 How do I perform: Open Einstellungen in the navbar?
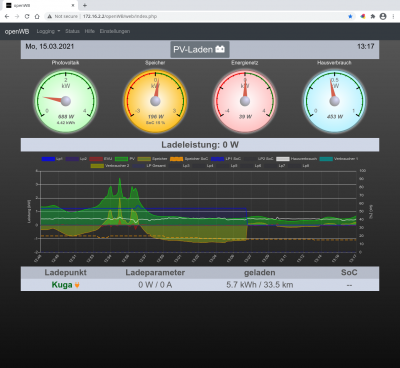(x=115, y=31)
